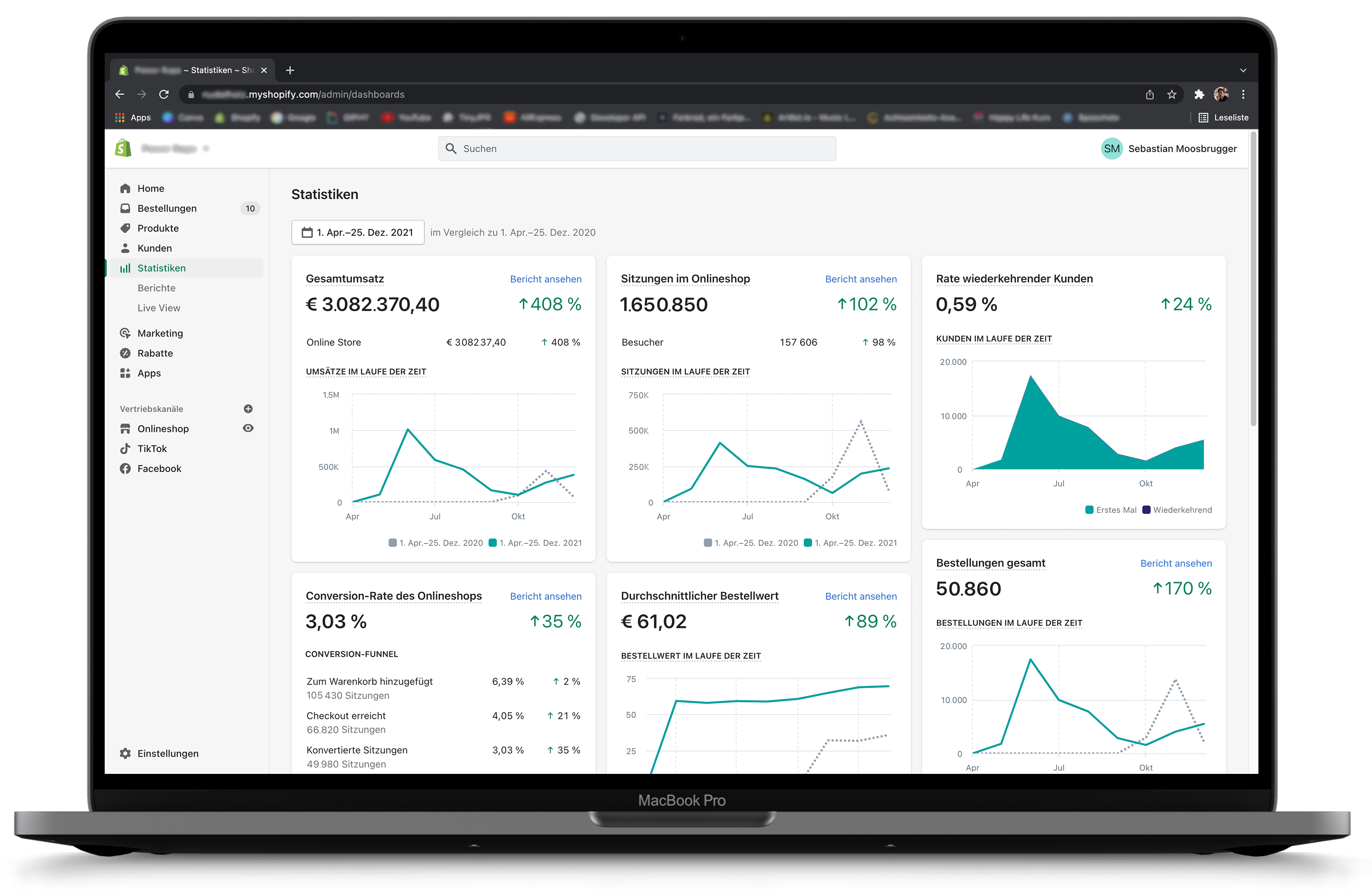
Task: Select Berichte in sidebar
Action: tap(156, 288)
